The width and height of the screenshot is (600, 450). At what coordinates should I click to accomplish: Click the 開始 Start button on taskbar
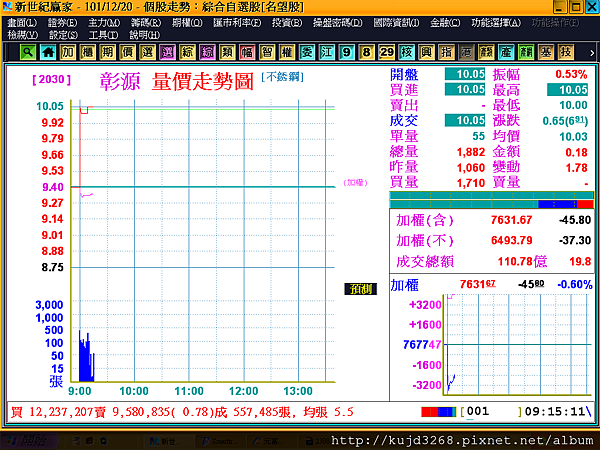click(29, 441)
